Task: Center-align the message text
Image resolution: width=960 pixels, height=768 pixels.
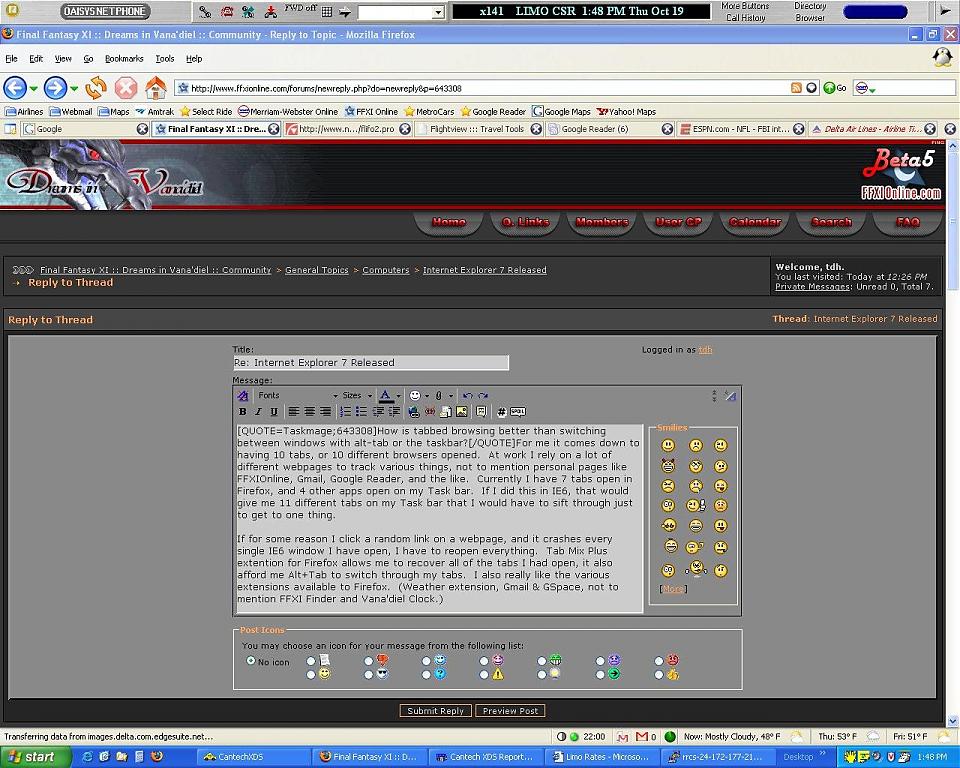Action: click(310, 412)
